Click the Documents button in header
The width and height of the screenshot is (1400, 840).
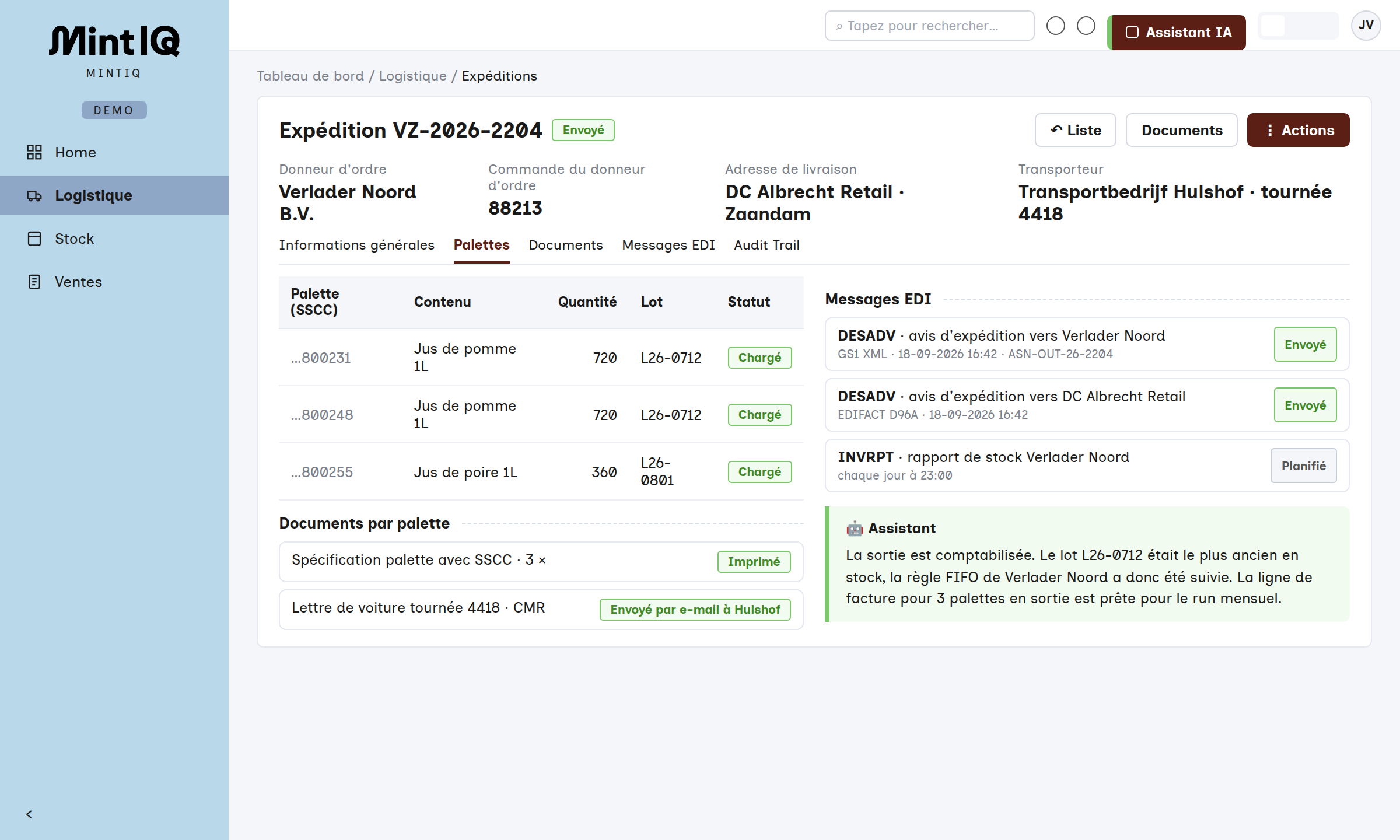pyautogui.click(x=1181, y=130)
